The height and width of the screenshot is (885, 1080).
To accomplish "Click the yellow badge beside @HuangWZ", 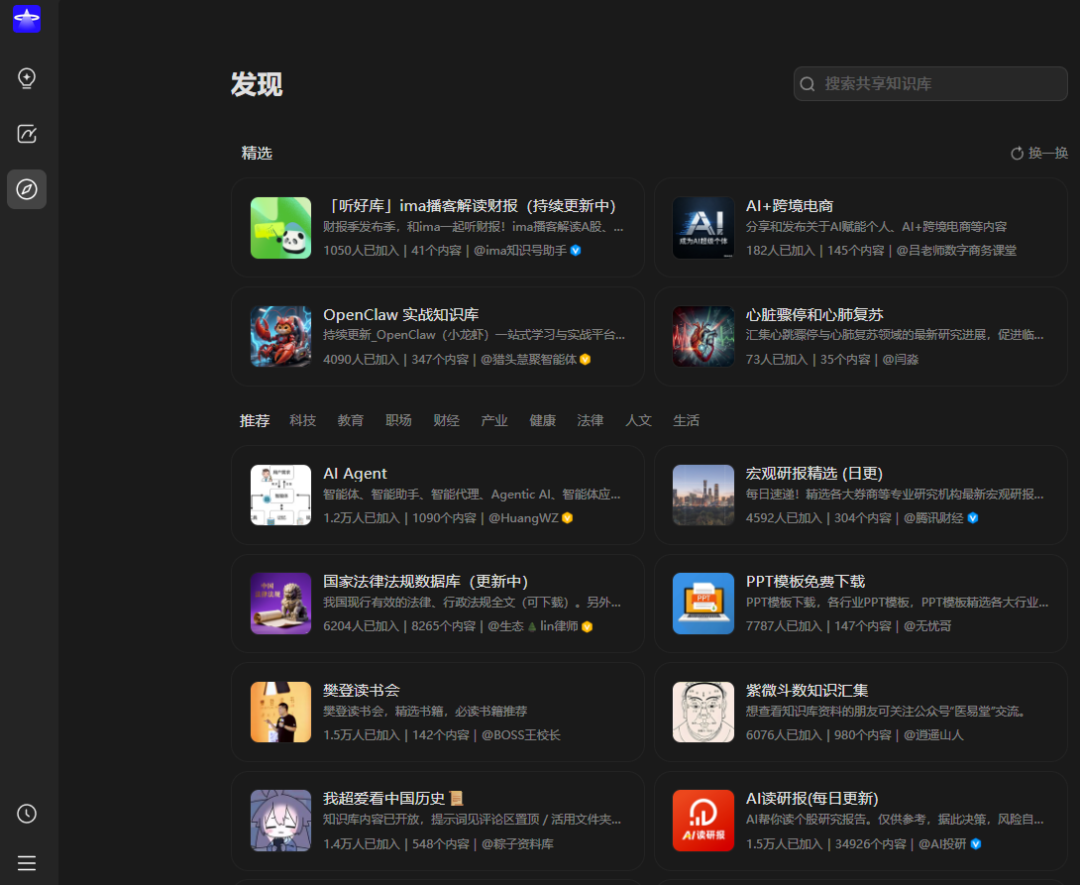I will tap(566, 518).
